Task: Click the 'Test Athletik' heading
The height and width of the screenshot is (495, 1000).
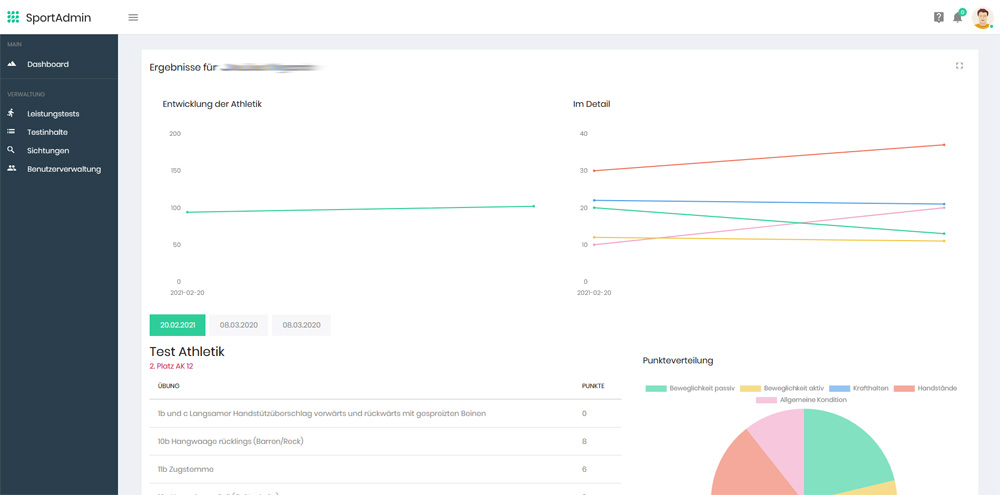Action: [187, 351]
